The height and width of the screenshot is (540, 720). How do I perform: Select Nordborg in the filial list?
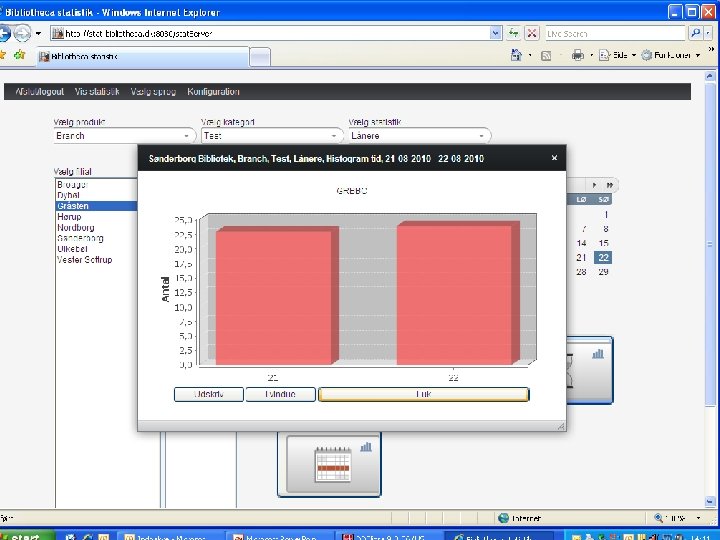click(76, 227)
